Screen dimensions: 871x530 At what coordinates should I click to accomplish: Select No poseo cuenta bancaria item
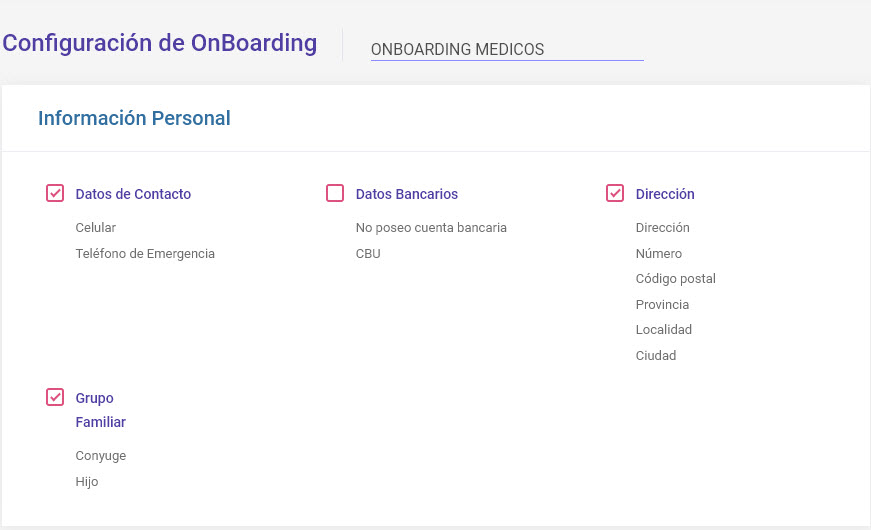click(x=431, y=228)
